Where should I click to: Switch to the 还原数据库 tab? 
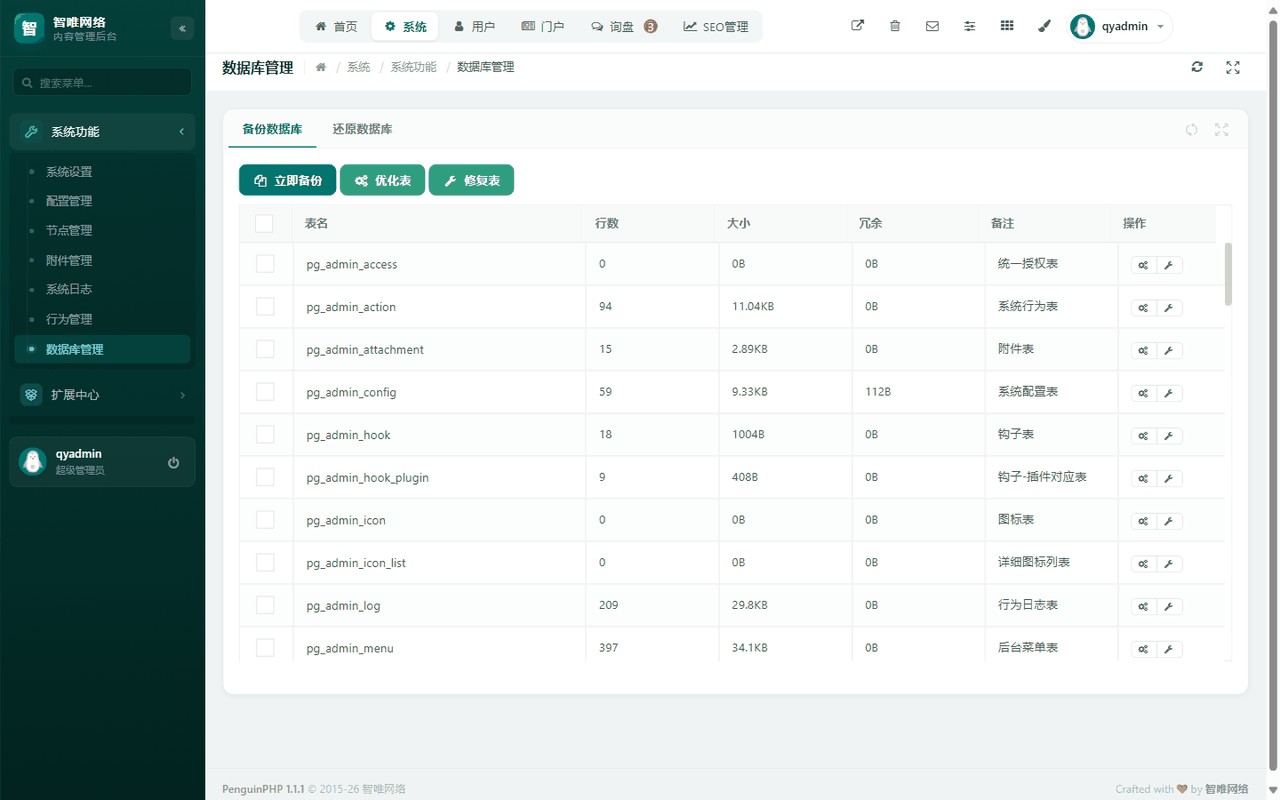[x=362, y=129]
